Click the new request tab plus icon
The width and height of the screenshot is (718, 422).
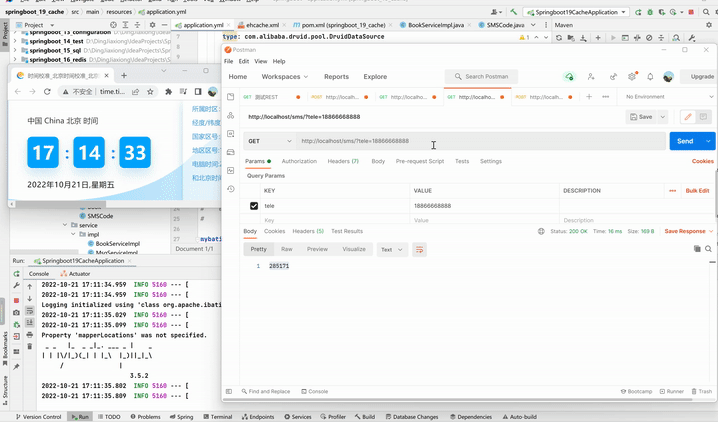click(590, 97)
